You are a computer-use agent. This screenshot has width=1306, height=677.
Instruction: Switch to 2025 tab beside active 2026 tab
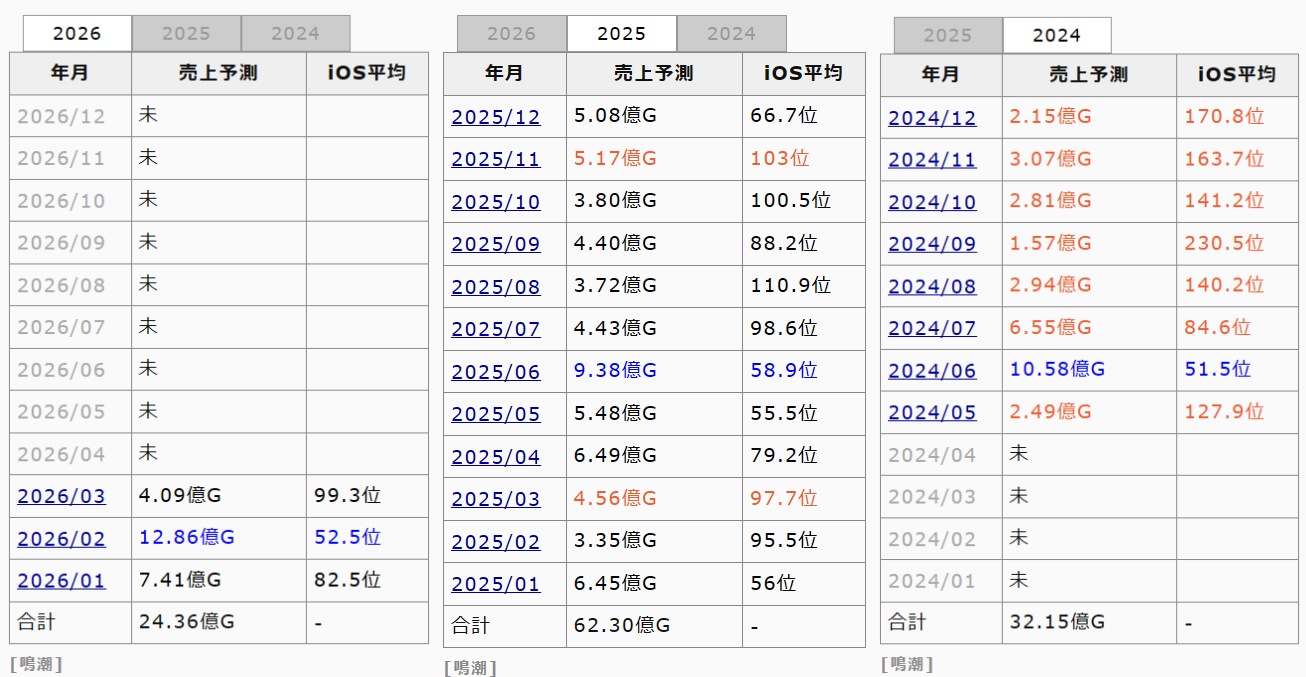pos(186,33)
